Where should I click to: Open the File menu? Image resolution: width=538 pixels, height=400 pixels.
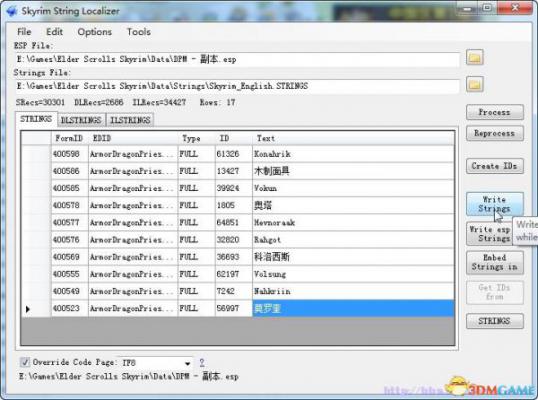click(24, 32)
